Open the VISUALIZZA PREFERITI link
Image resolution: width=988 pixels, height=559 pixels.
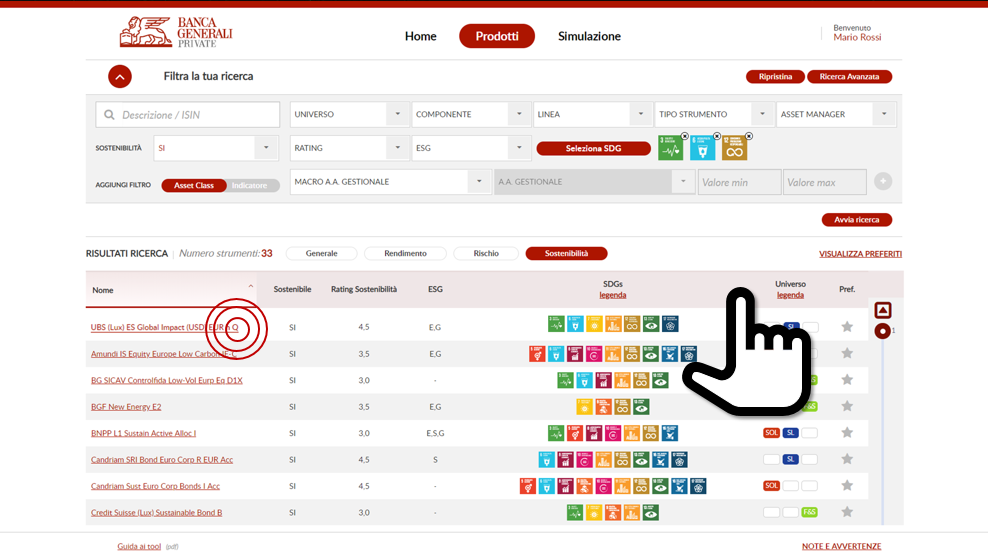[860, 254]
